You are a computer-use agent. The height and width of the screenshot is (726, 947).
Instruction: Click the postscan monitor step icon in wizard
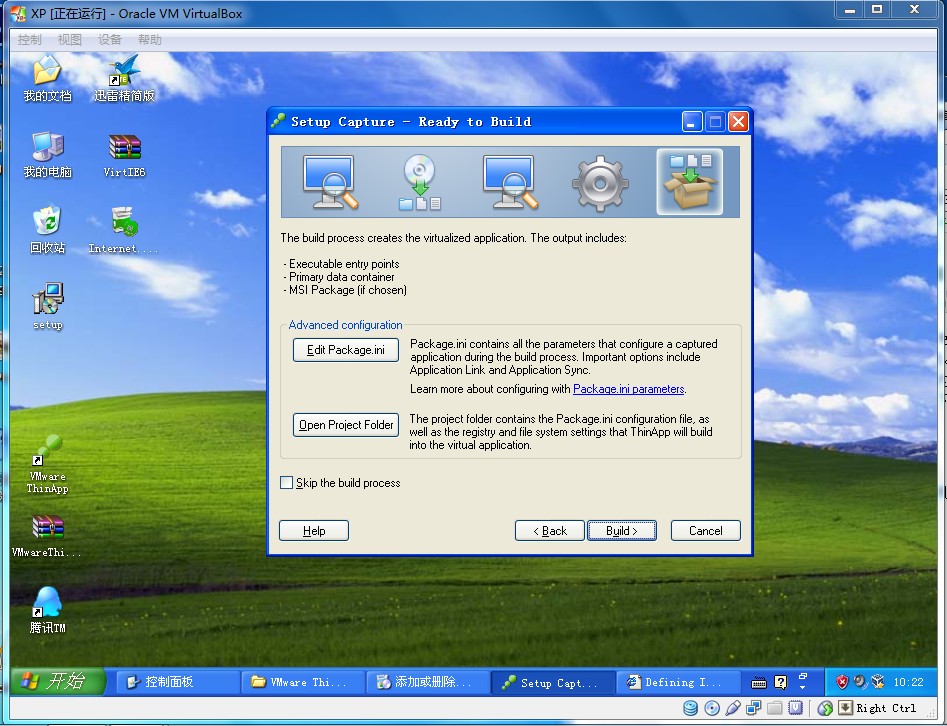510,182
